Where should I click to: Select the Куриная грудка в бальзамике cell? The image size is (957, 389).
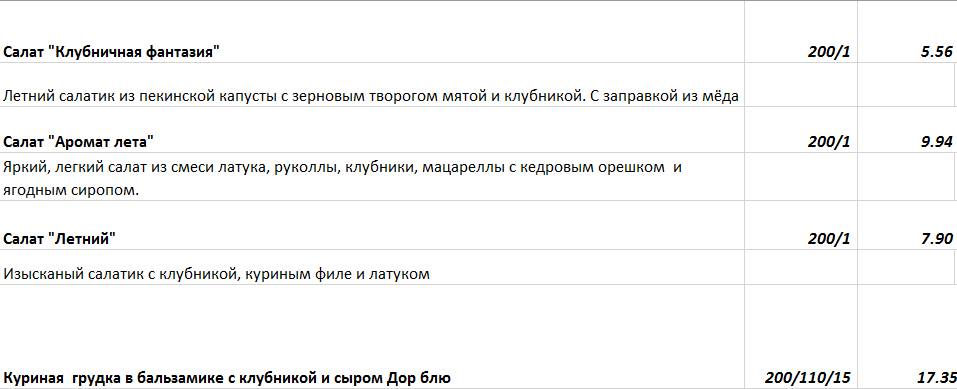click(x=372, y=336)
